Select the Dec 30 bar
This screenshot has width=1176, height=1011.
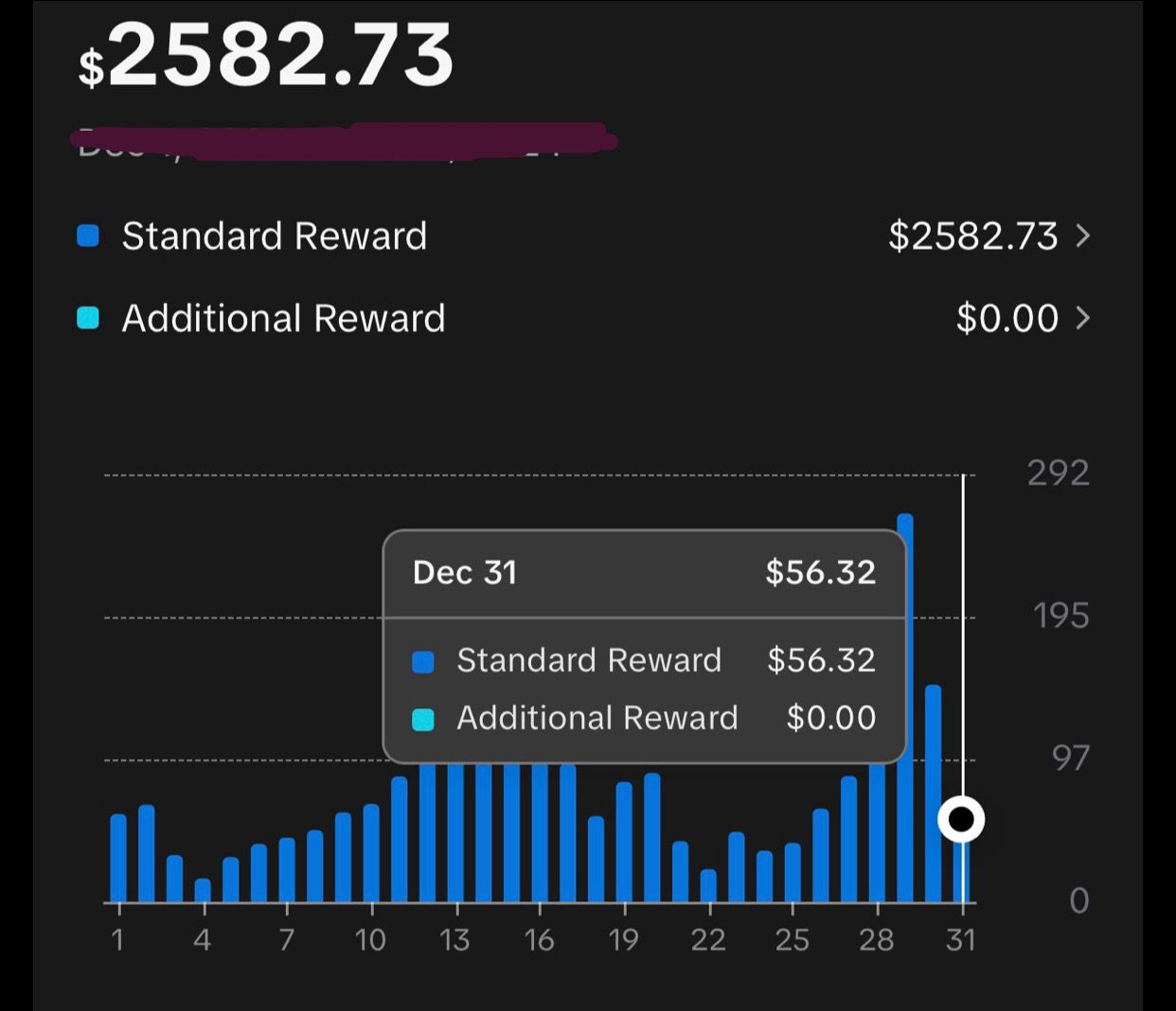[x=933, y=793]
